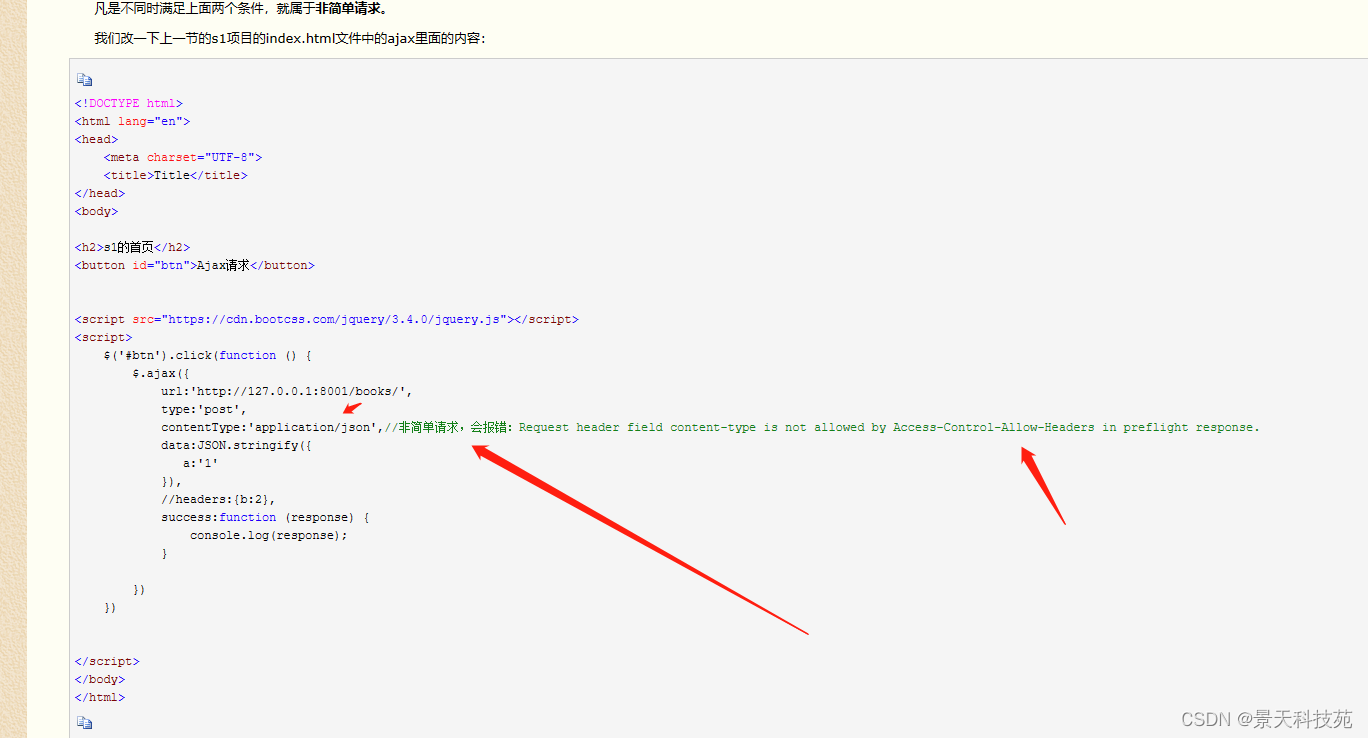Screen dimensions: 1368x738
Task: Click the closing </html> tag line
Action: tap(100, 697)
